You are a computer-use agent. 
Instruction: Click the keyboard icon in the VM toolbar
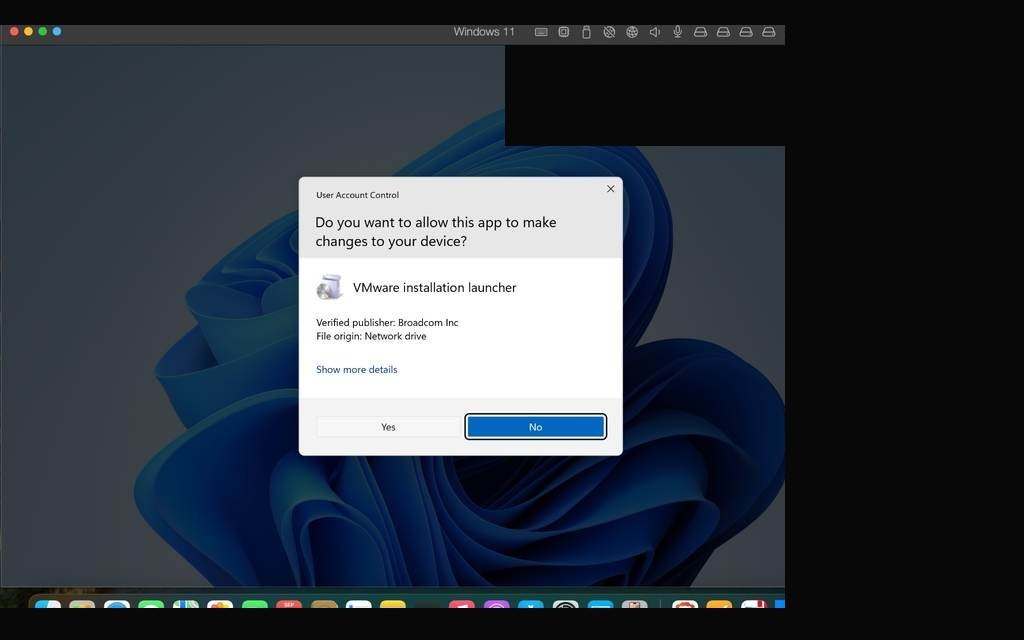(541, 32)
